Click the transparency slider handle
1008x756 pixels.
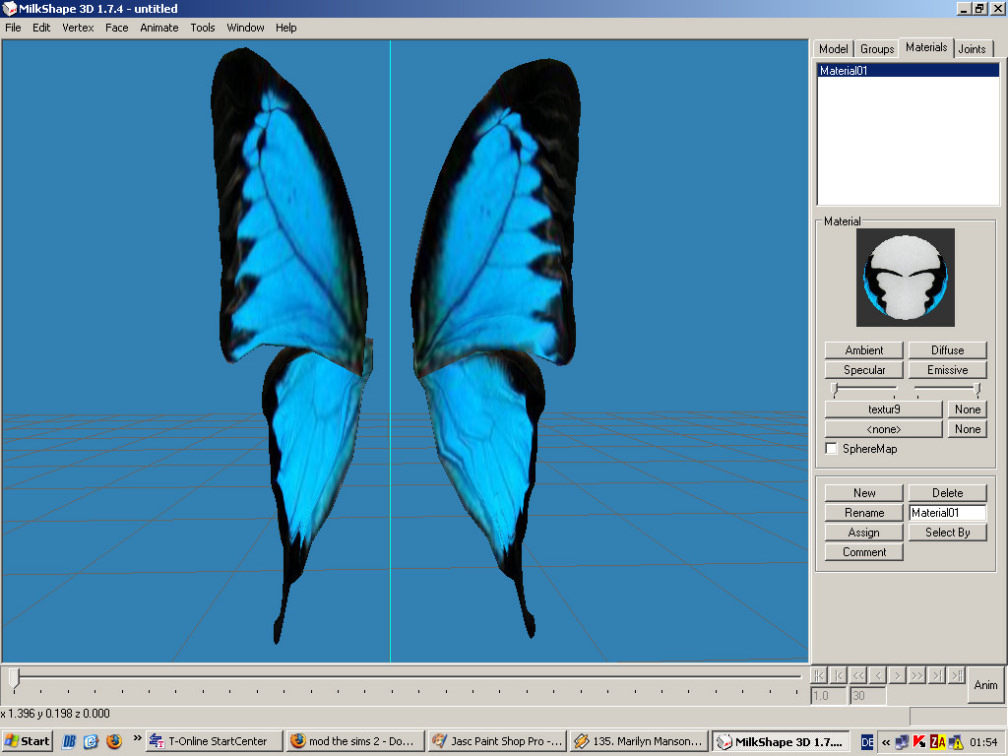point(977,390)
